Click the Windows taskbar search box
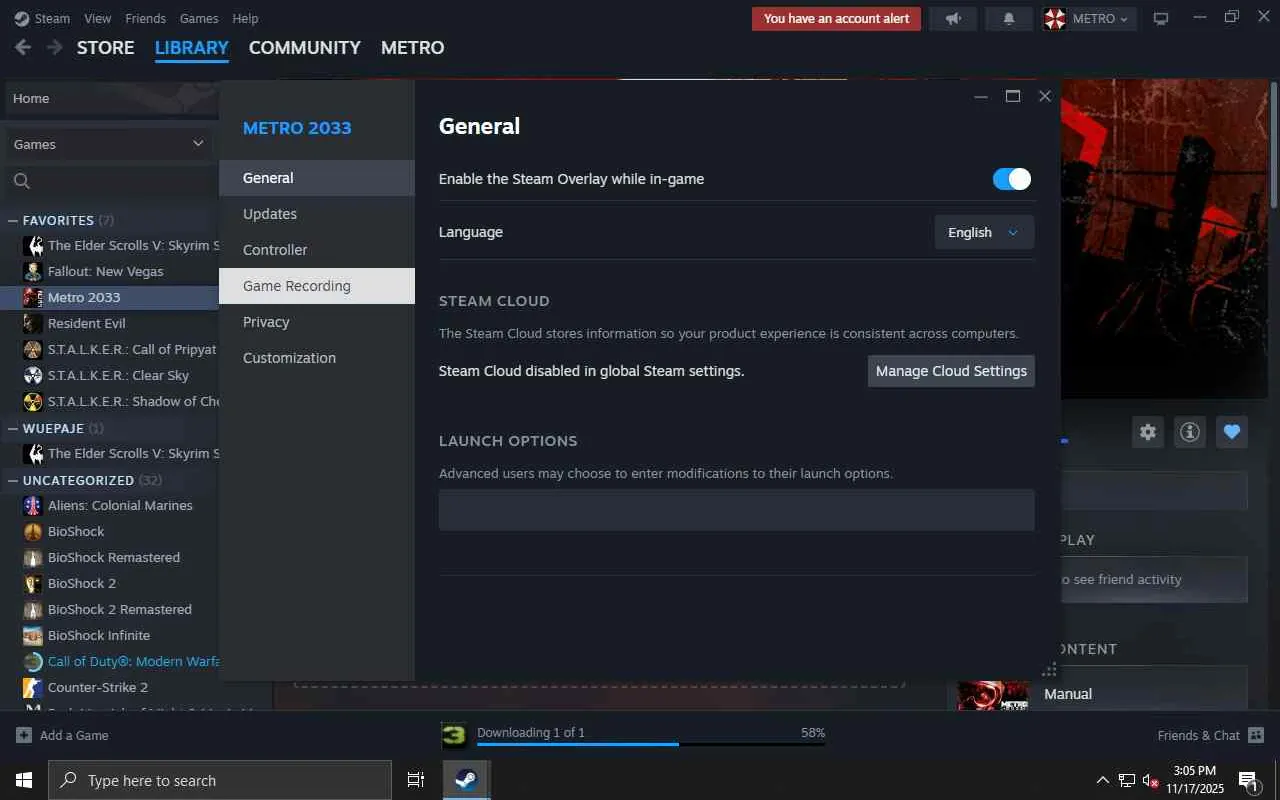The image size is (1280, 800). pos(220,780)
